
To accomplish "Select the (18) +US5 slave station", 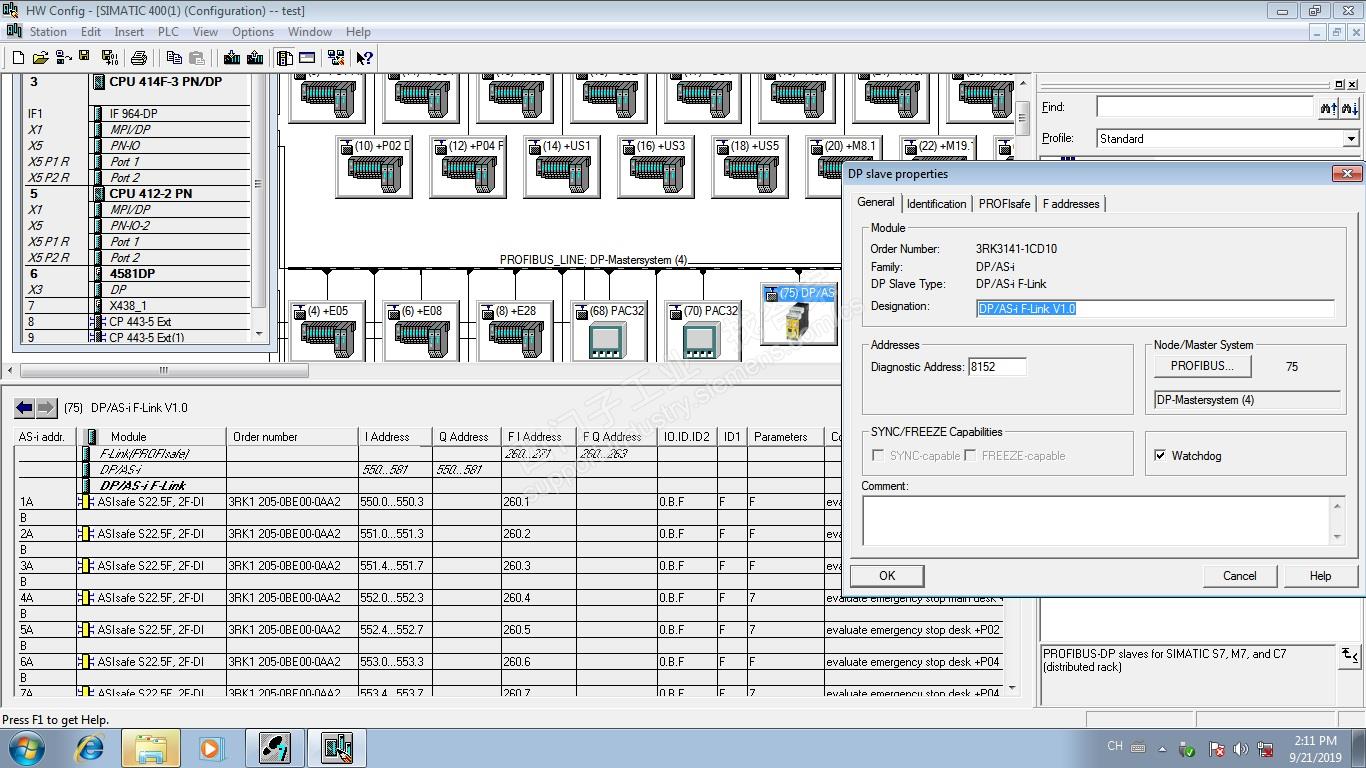I will tap(750, 166).
